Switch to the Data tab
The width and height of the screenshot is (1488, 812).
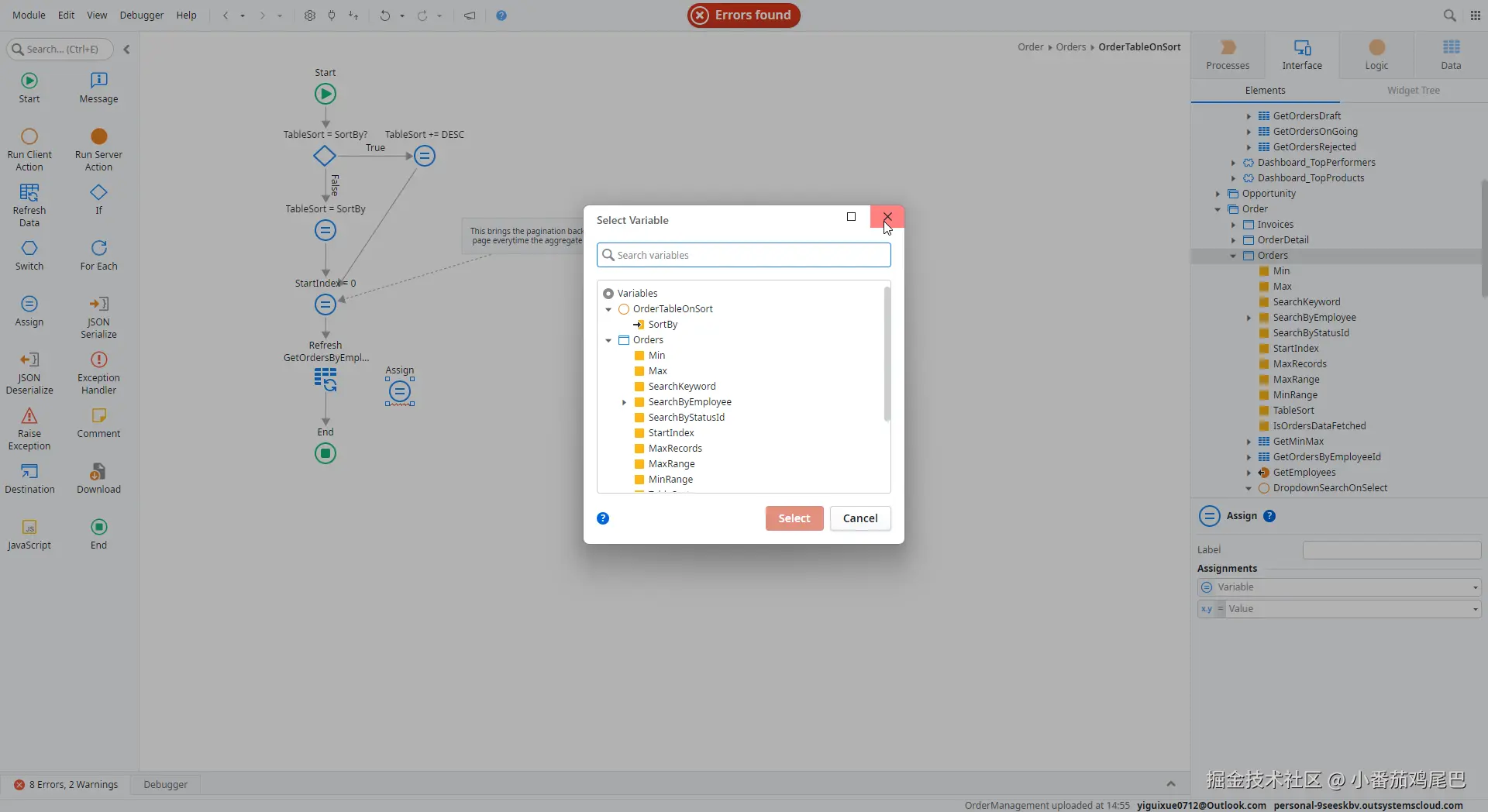point(1451,55)
